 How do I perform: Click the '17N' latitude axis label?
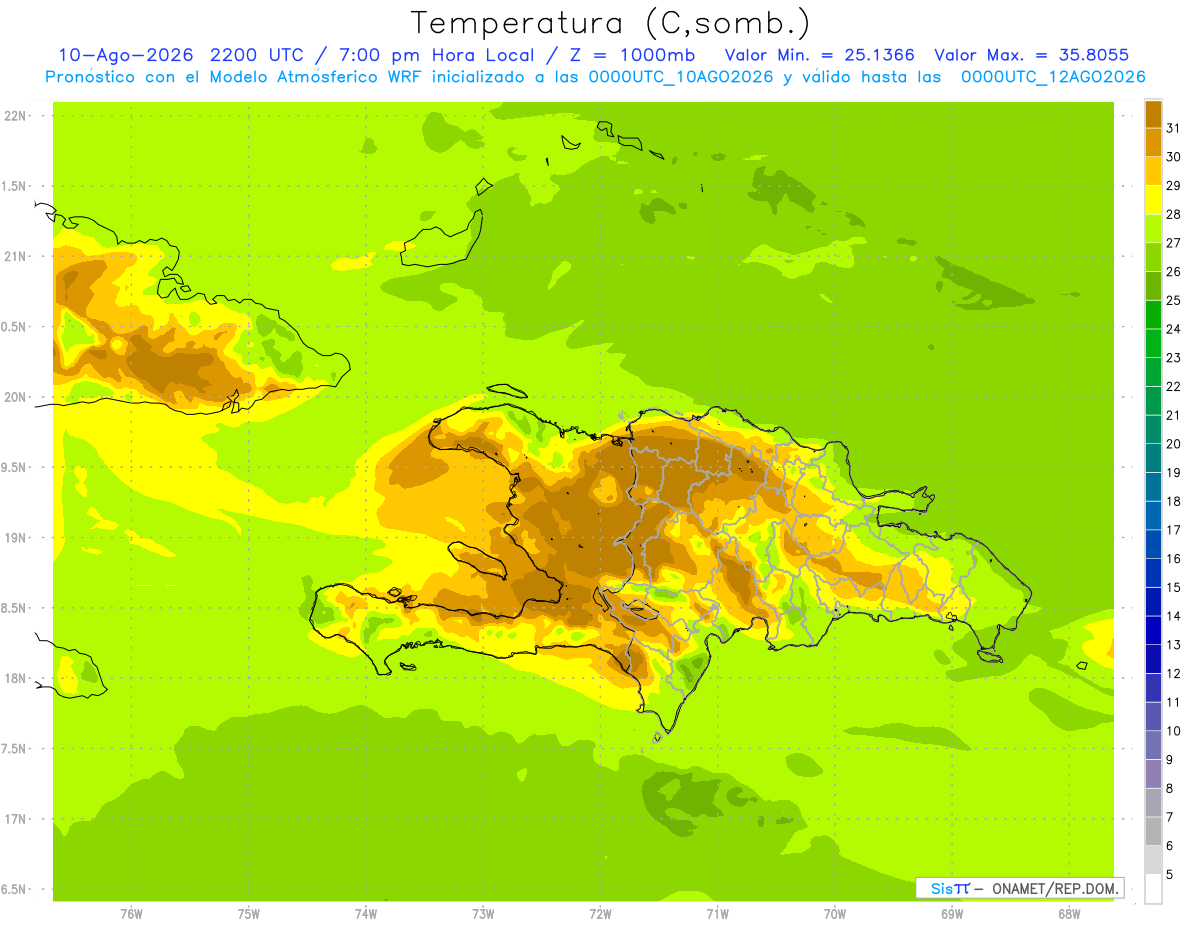[16, 820]
